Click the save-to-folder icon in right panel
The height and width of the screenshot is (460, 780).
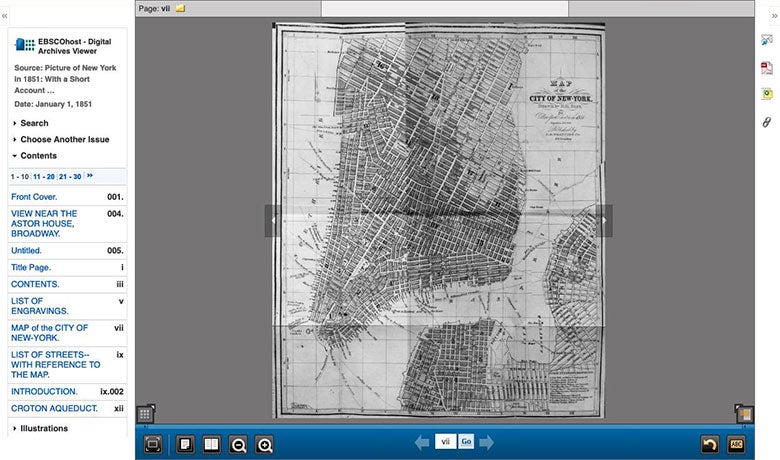(767, 94)
